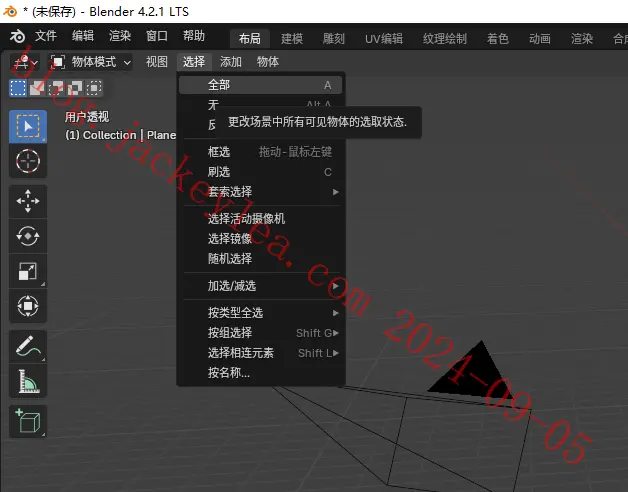
Task: Open the 编辑 menu
Action: pyautogui.click(x=83, y=36)
